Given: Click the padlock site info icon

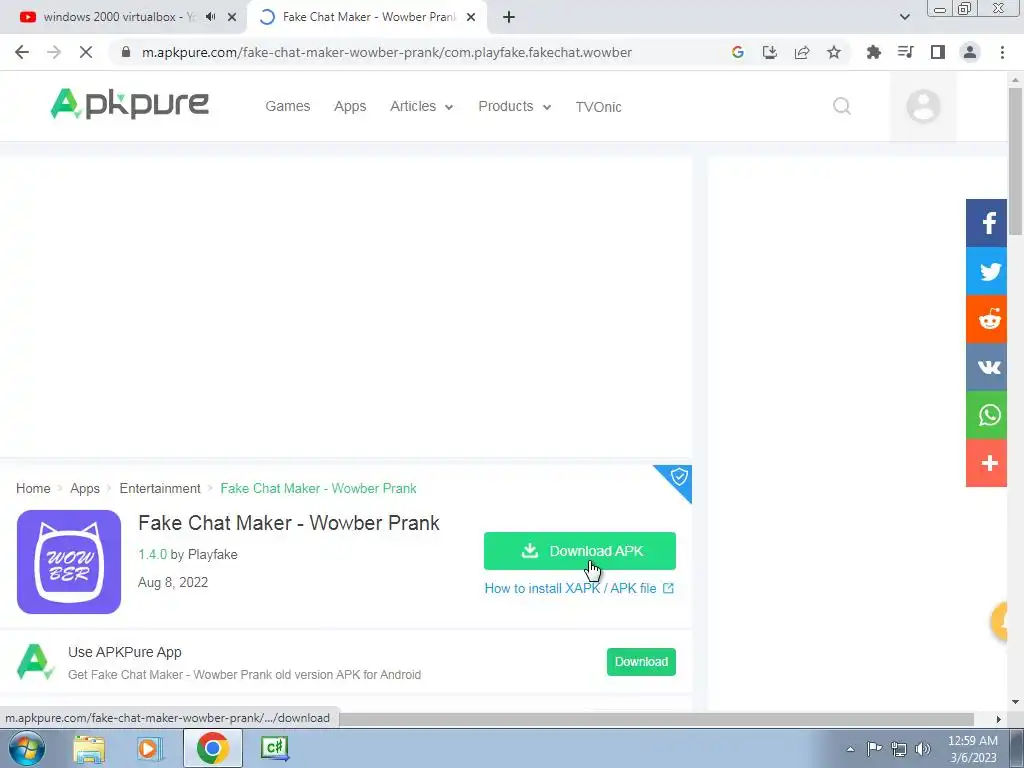Looking at the screenshot, I should click(126, 52).
